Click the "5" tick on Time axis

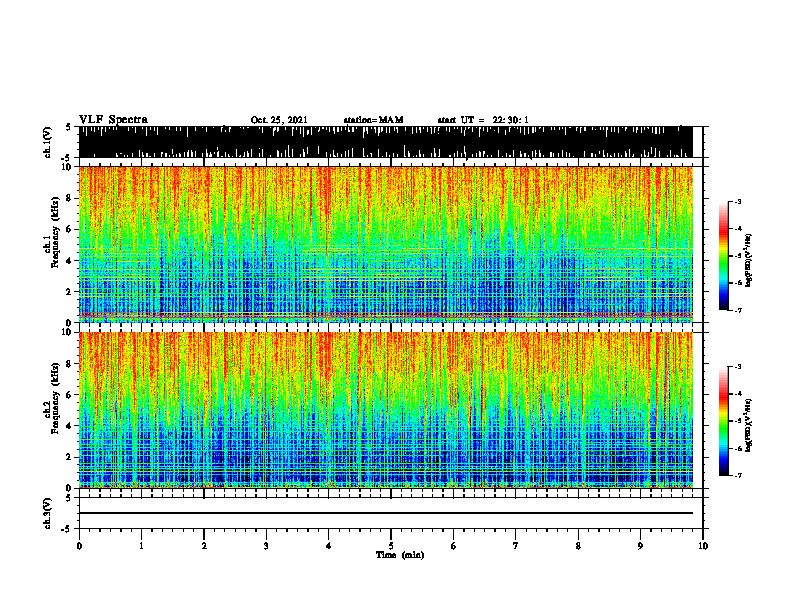pyautogui.click(x=391, y=546)
